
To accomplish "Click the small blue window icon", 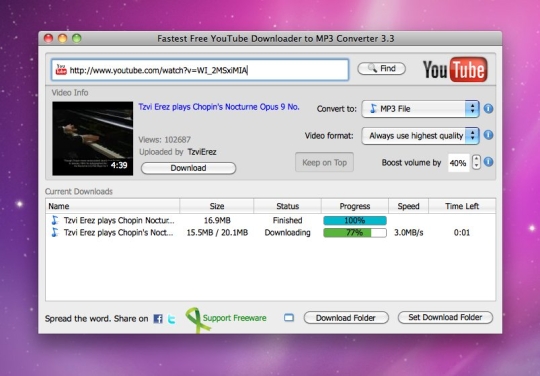I will click(x=289, y=317).
